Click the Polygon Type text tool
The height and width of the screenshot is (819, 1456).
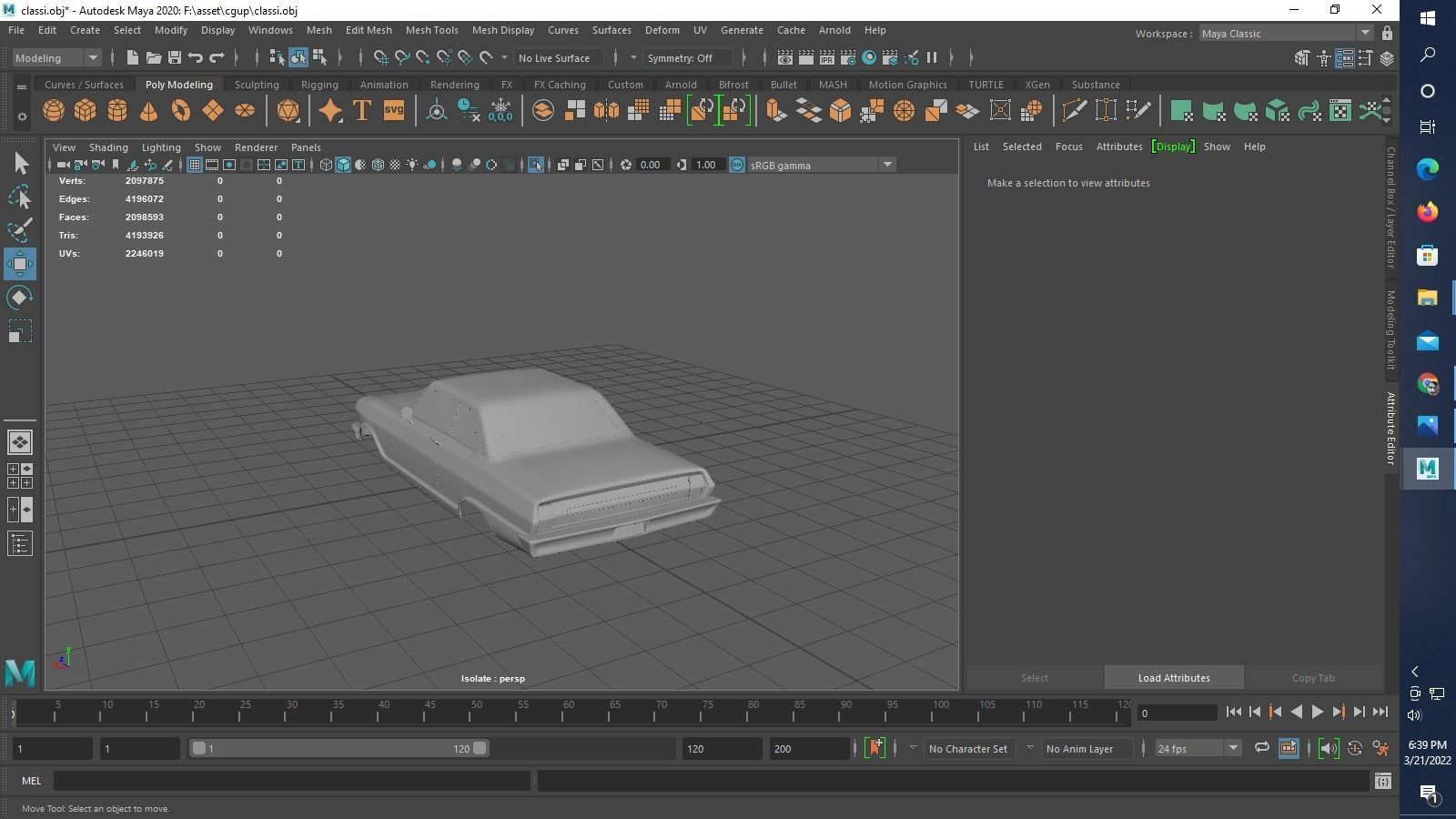[361, 111]
